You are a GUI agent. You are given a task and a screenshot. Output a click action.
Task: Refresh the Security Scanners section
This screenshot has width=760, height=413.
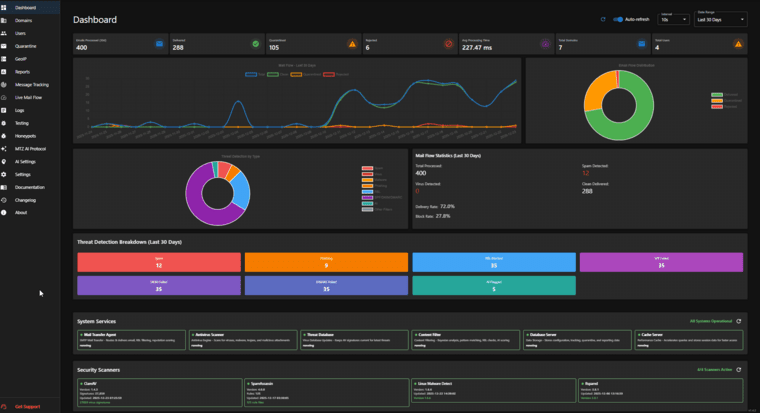(x=739, y=369)
